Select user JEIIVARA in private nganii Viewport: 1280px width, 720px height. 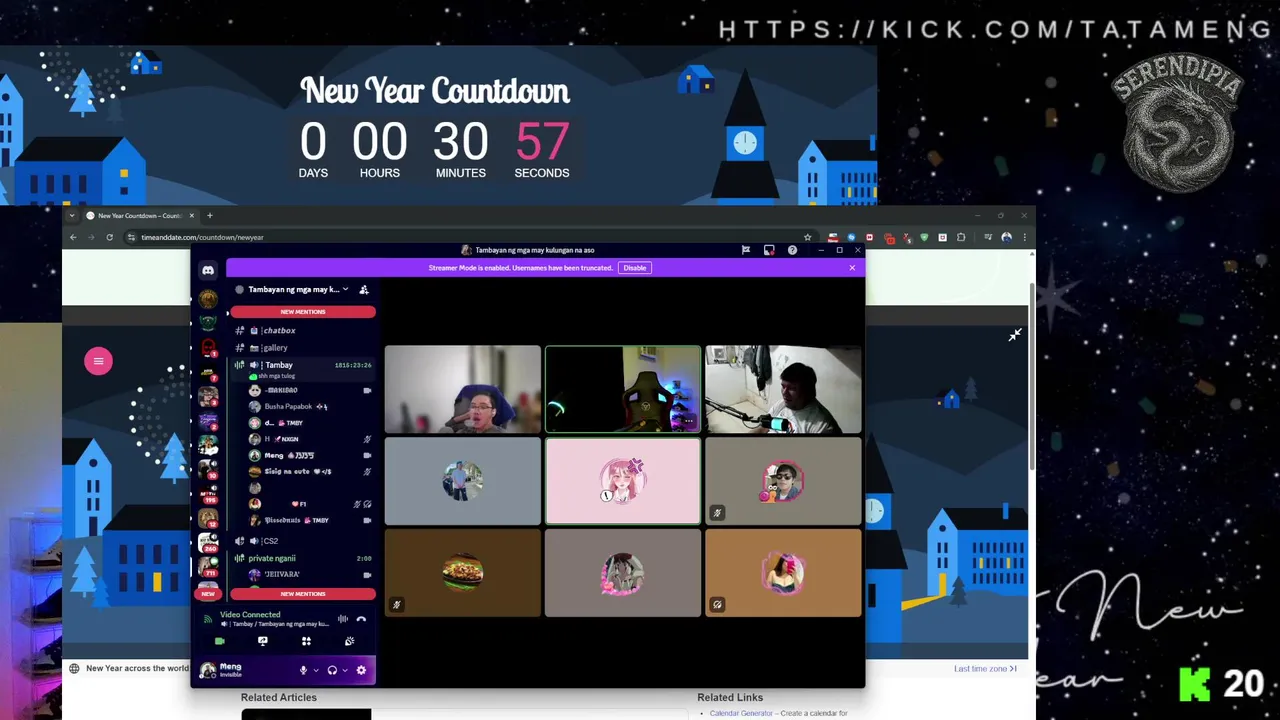309,575
